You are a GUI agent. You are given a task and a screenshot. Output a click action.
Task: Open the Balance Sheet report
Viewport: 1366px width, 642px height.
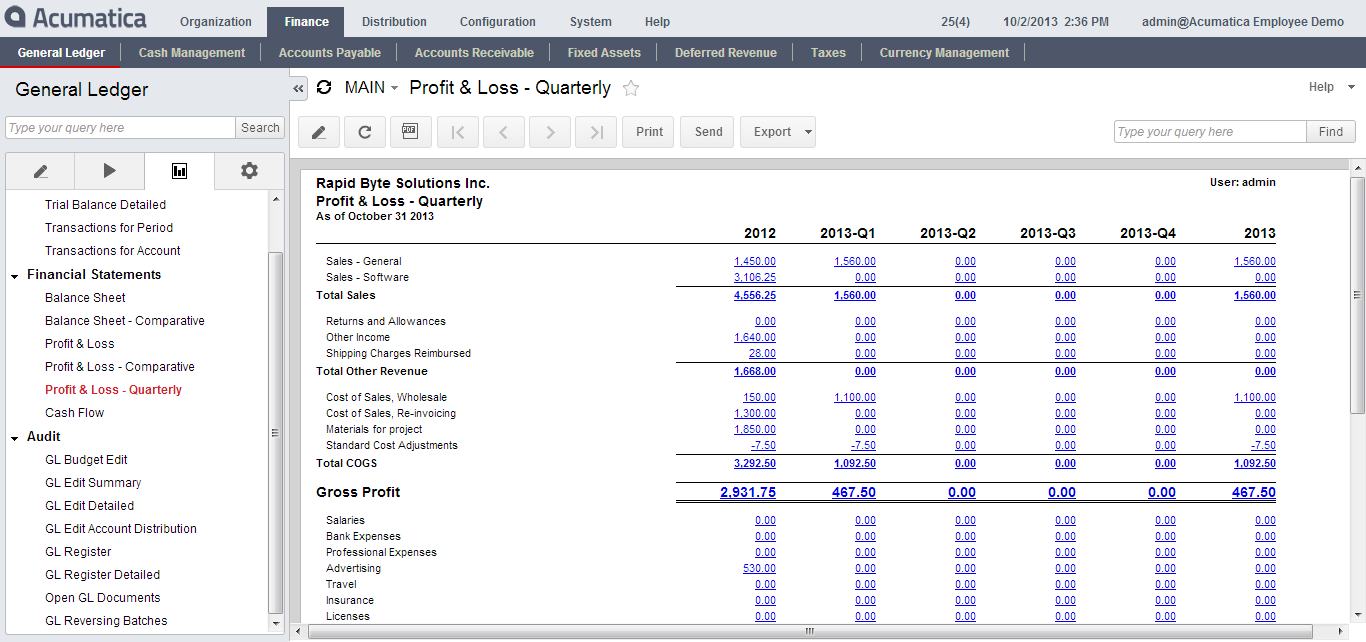(85, 298)
